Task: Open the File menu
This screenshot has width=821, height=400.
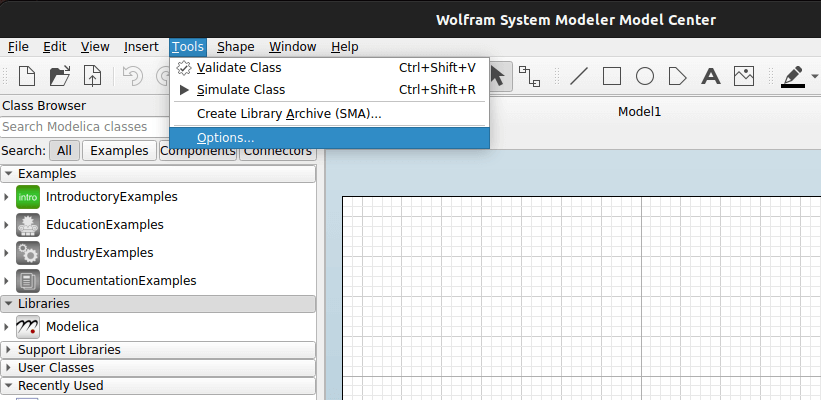Action: point(18,47)
